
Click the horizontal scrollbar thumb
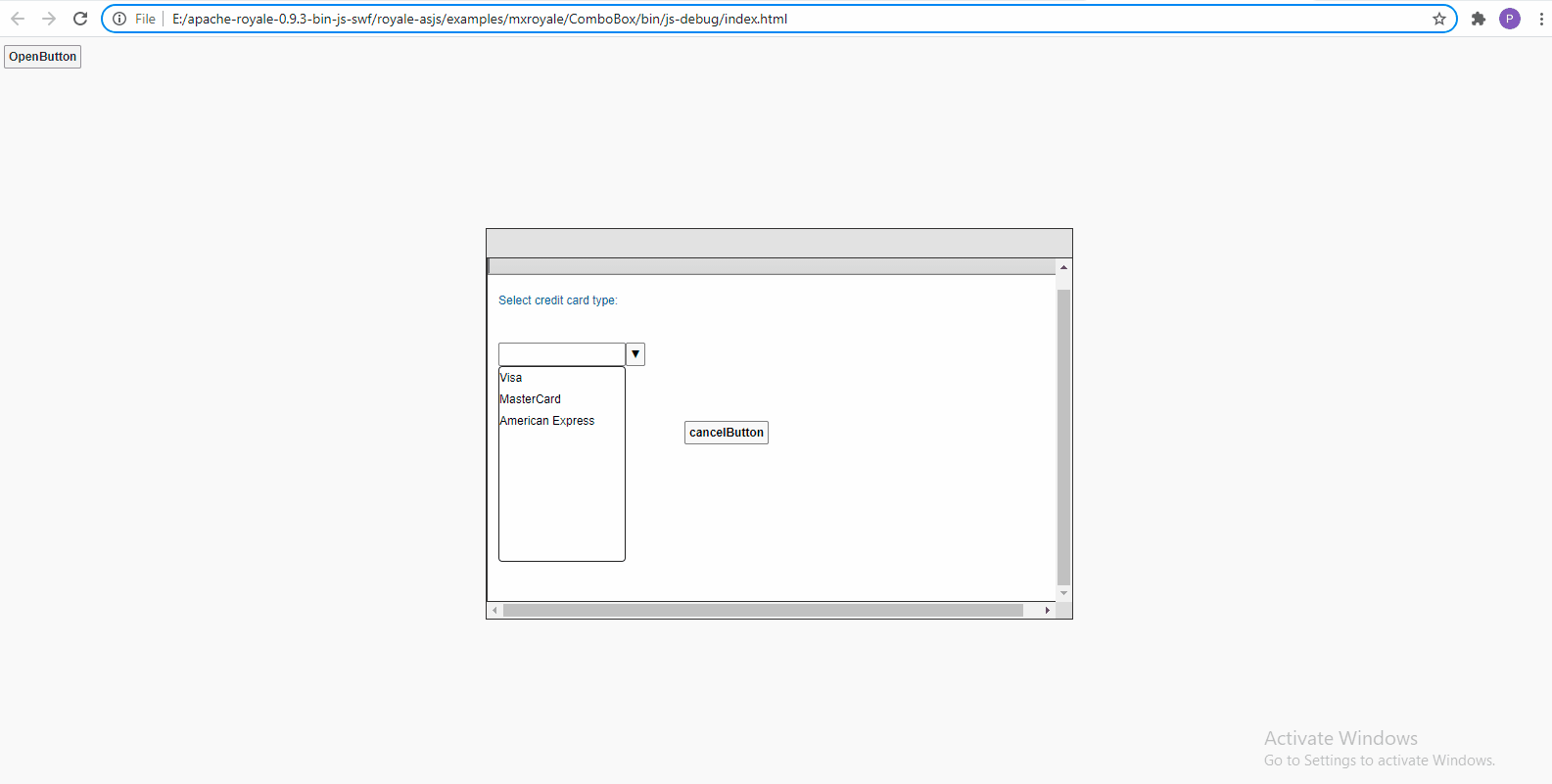pyautogui.click(x=763, y=610)
